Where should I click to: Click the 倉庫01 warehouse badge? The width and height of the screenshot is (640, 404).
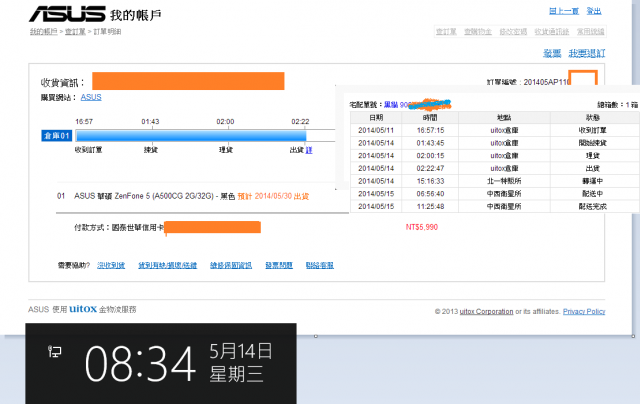[57, 135]
